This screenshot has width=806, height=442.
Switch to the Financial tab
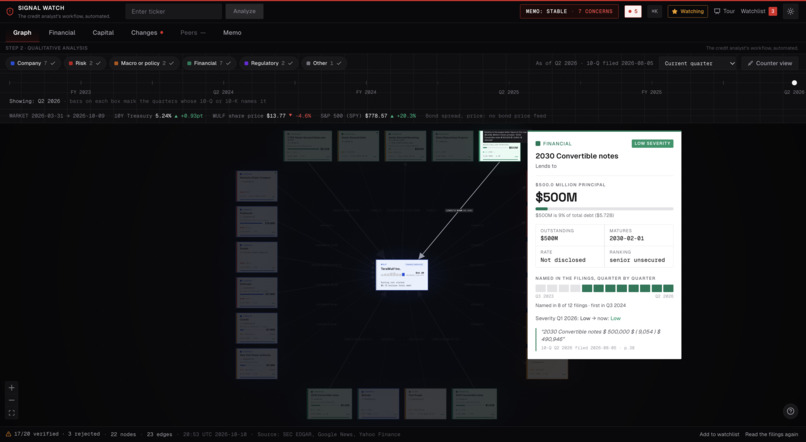pos(62,32)
